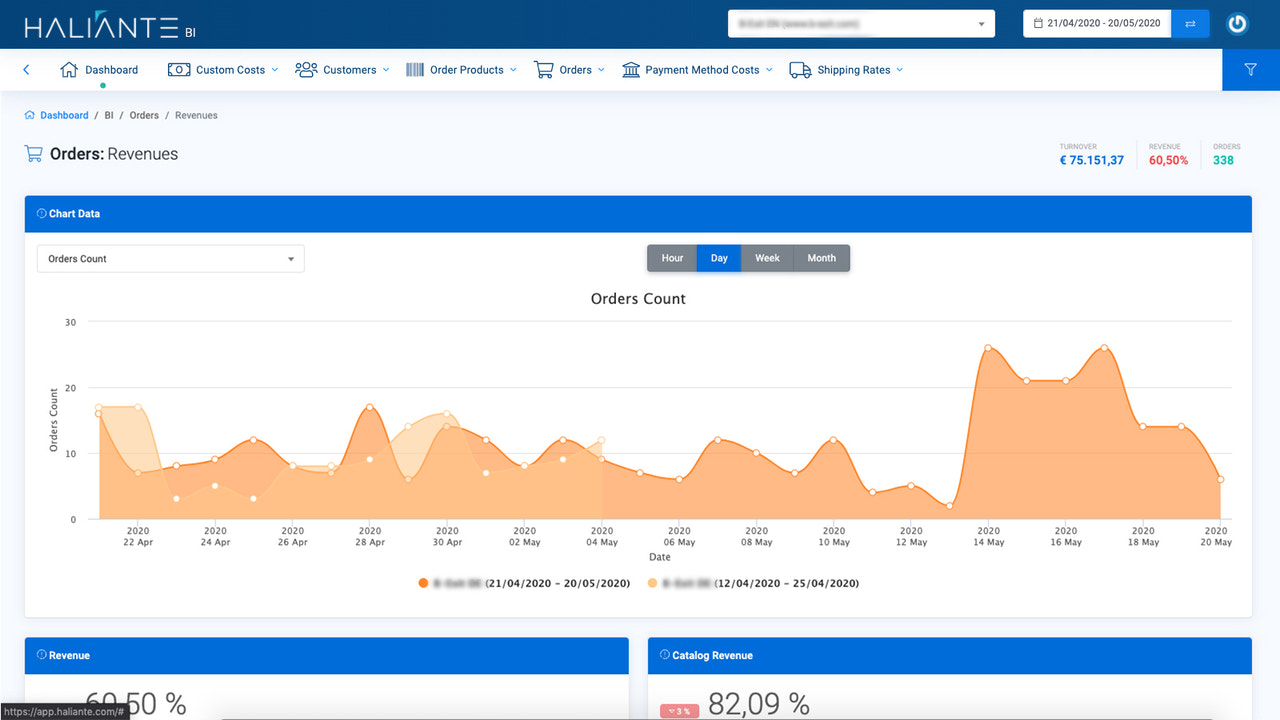Click the Catalog Revenue panel title
Screen dimensions: 1280x720
pyautogui.click(x=712, y=656)
